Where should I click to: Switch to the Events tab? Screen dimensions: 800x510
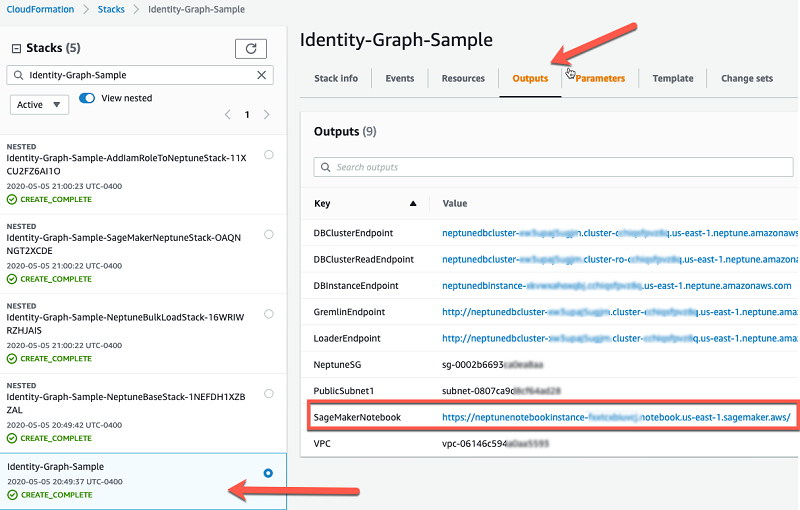tap(399, 79)
